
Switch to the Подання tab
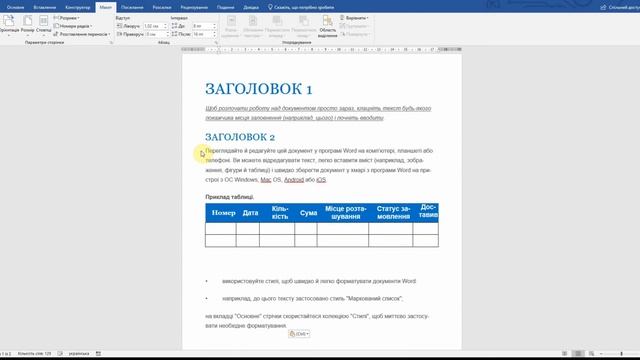pyautogui.click(x=226, y=7)
